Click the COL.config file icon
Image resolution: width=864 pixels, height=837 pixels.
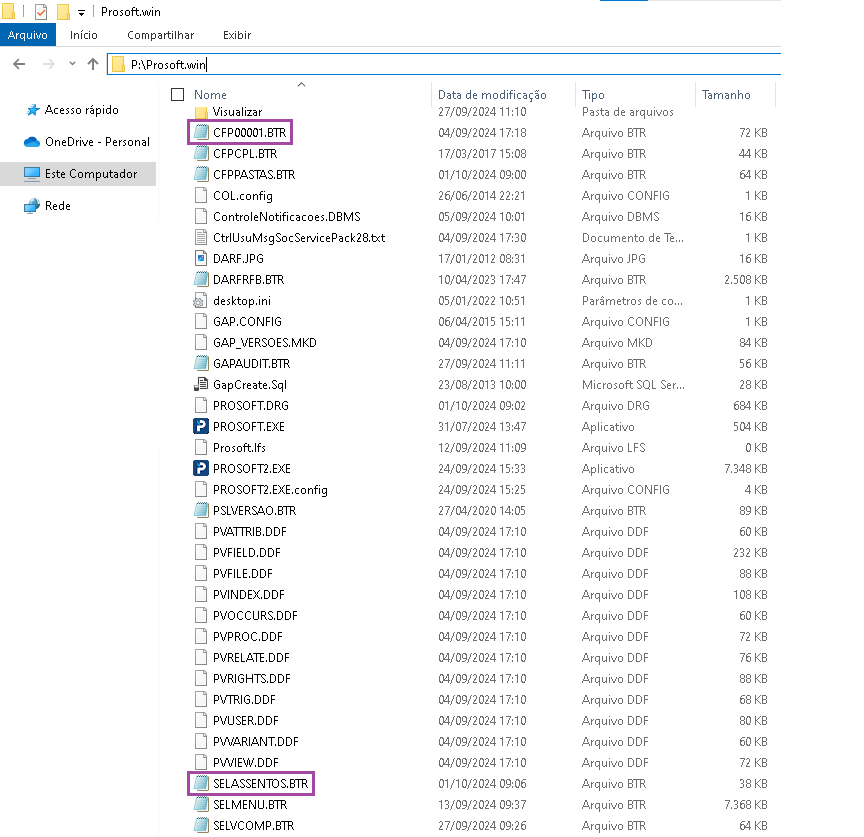(x=201, y=196)
